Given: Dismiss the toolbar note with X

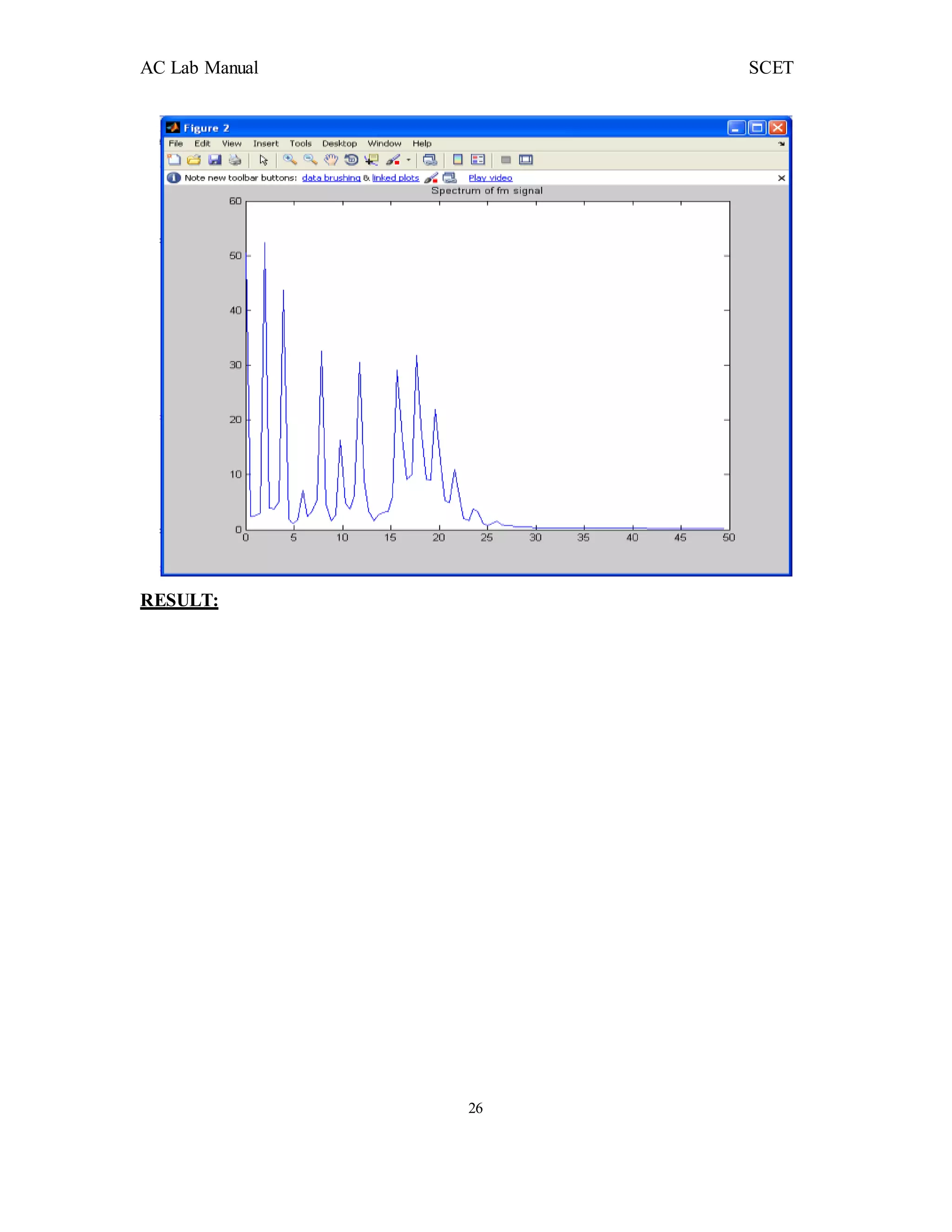Looking at the screenshot, I should click(x=781, y=178).
